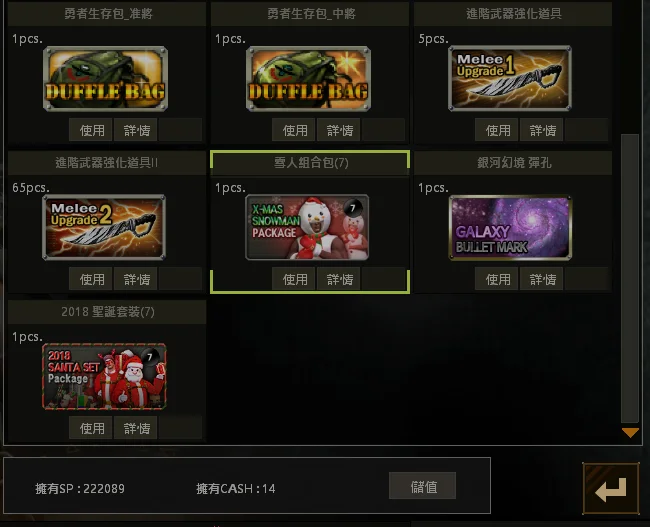Click the Melee Upgrade 2 item icon
The image size is (650, 527).
(104, 227)
